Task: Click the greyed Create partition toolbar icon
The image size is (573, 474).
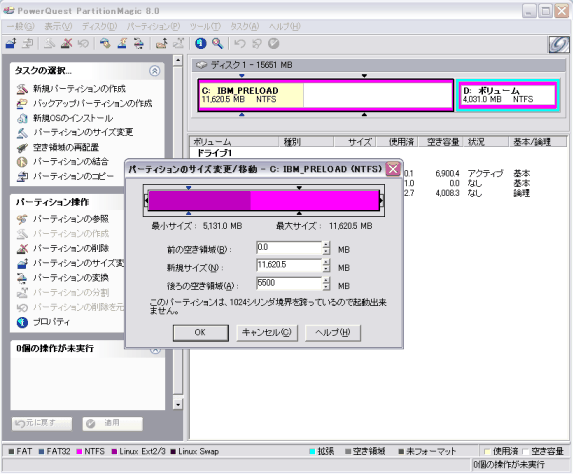Action: pyautogui.click(x=49, y=43)
